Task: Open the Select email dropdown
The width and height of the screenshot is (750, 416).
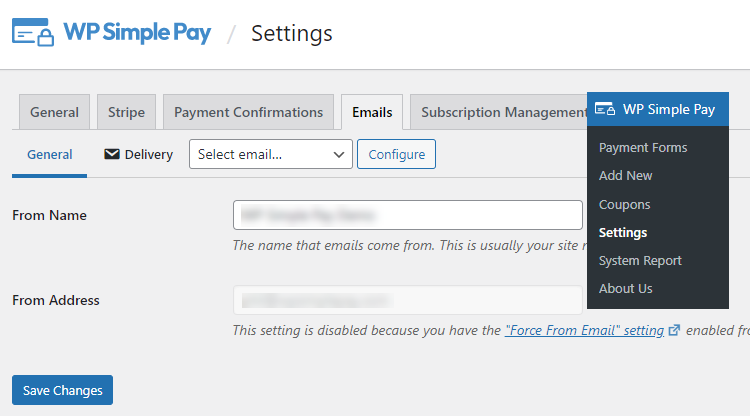Action: (x=271, y=154)
